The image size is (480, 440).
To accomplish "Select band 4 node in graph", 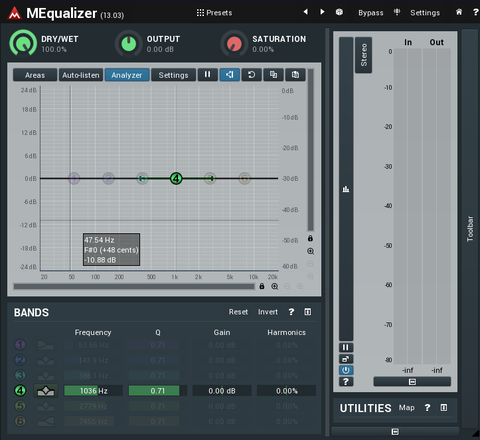I will (176, 178).
